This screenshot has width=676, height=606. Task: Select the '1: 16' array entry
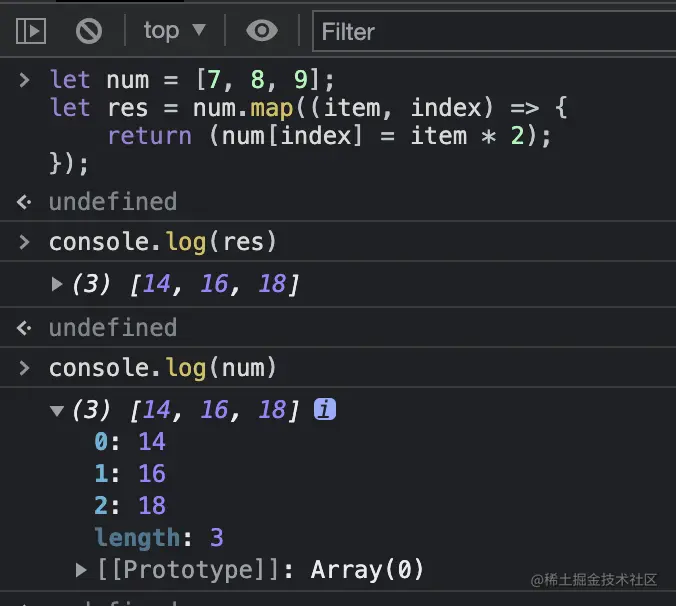[x=130, y=474]
